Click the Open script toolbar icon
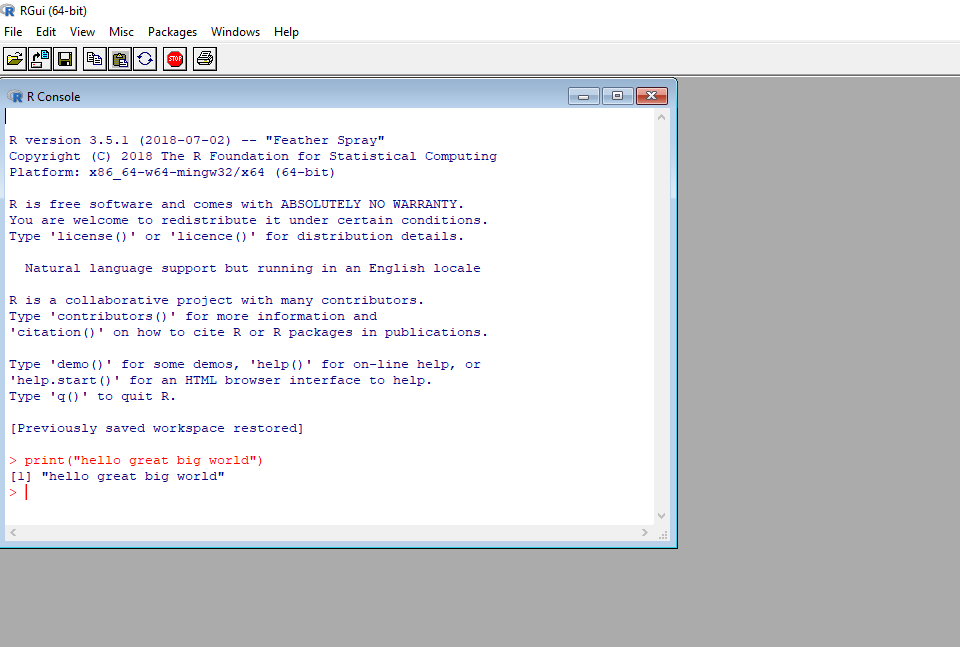The width and height of the screenshot is (960, 647). [x=15, y=59]
